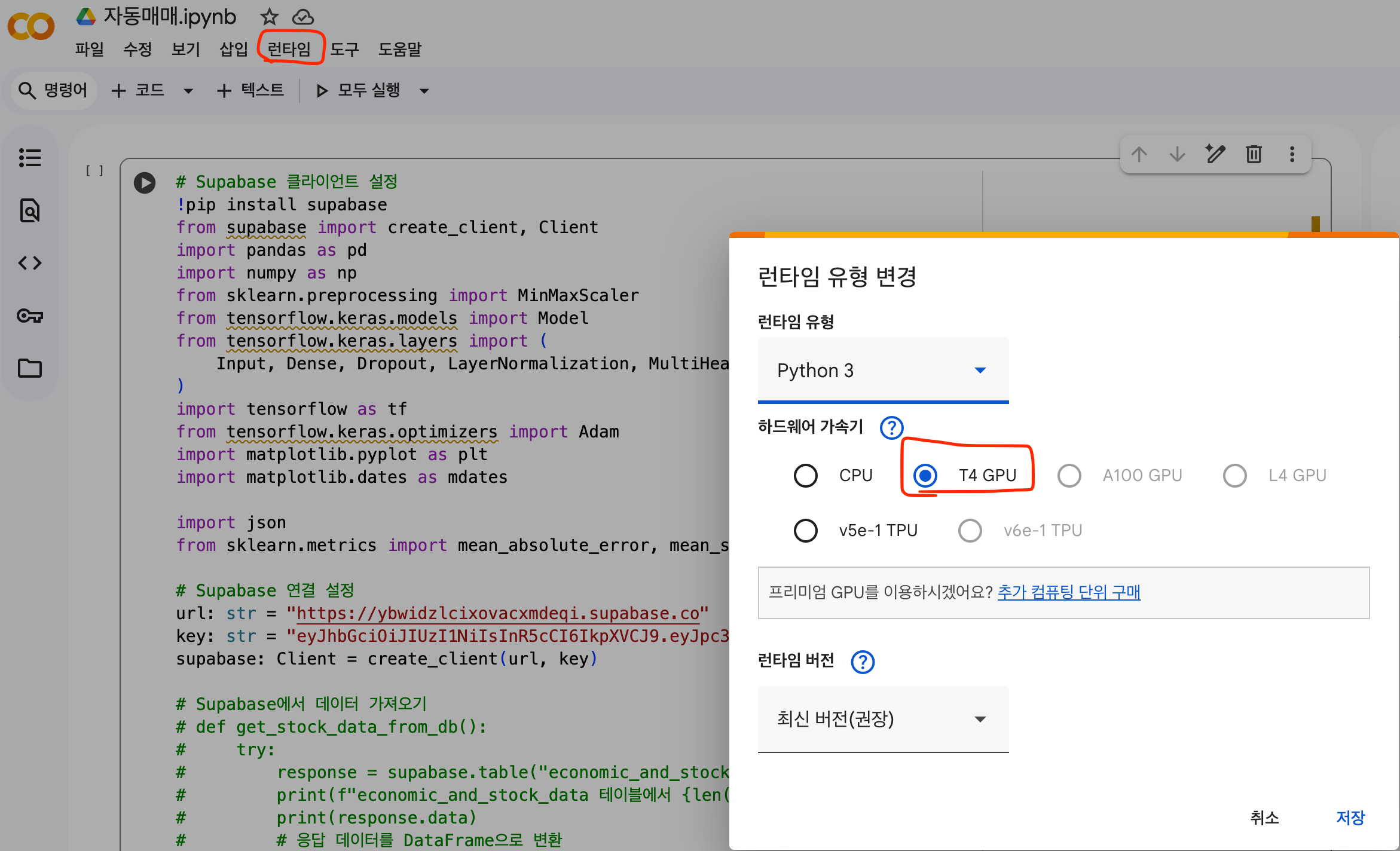Delete the cell with trash icon
This screenshot has height=851, width=1400.
pyautogui.click(x=1254, y=154)
